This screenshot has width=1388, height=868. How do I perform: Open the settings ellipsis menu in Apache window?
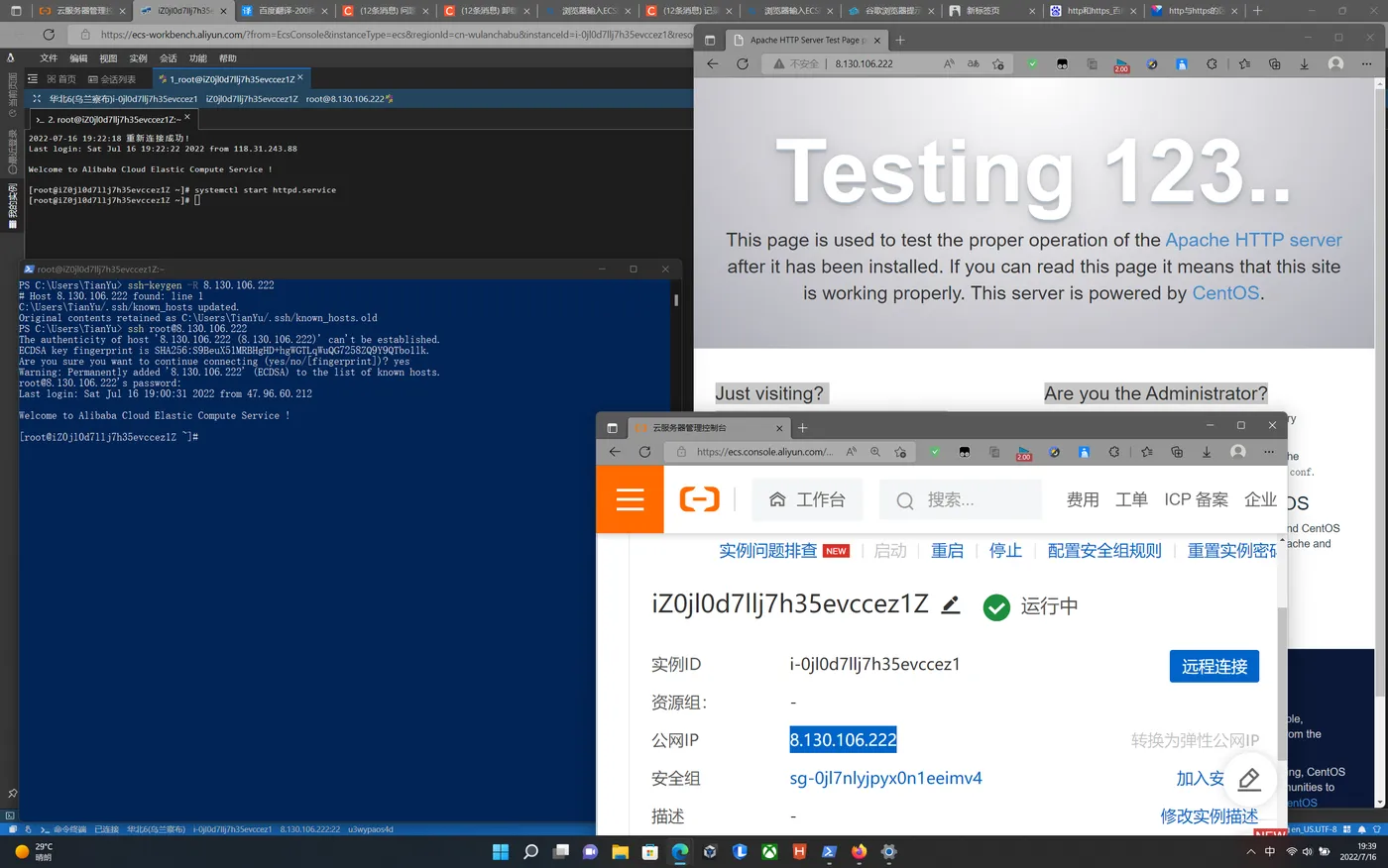[x=1366, y=63]
